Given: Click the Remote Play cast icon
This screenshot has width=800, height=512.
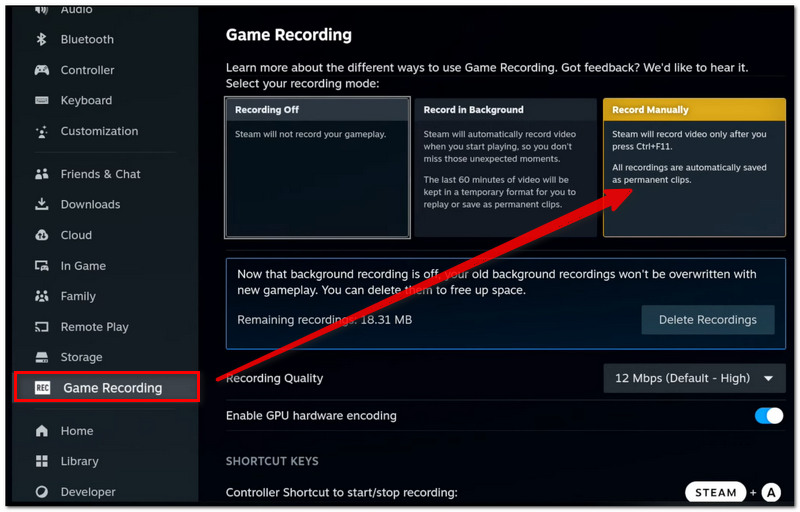Looking at the screenshot, I should [42, 327].
